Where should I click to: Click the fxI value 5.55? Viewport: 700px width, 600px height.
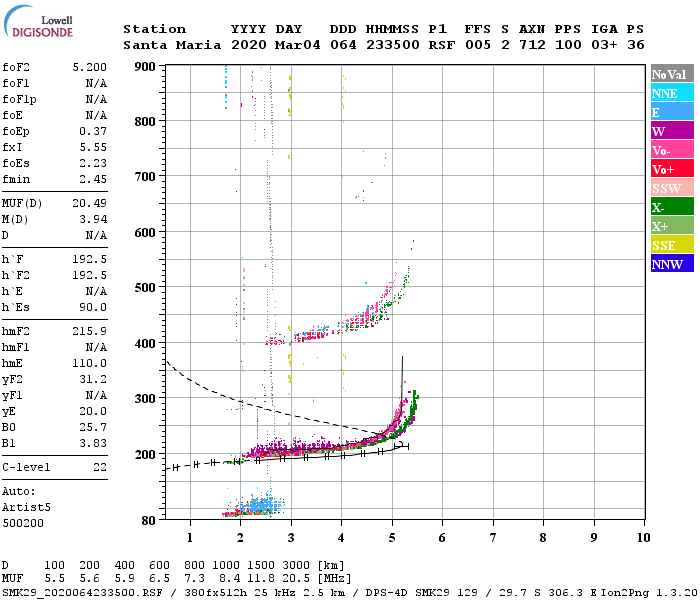coord(93,147)
